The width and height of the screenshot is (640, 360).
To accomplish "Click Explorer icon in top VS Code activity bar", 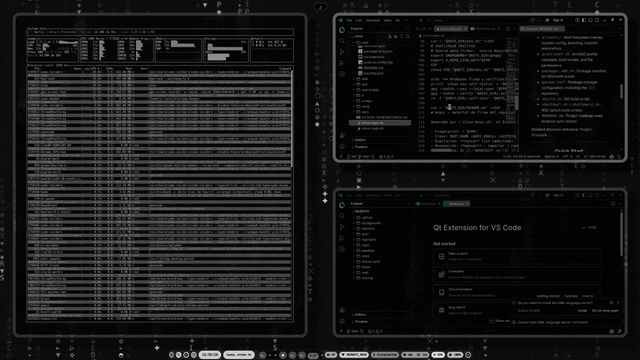I will 342,30.
